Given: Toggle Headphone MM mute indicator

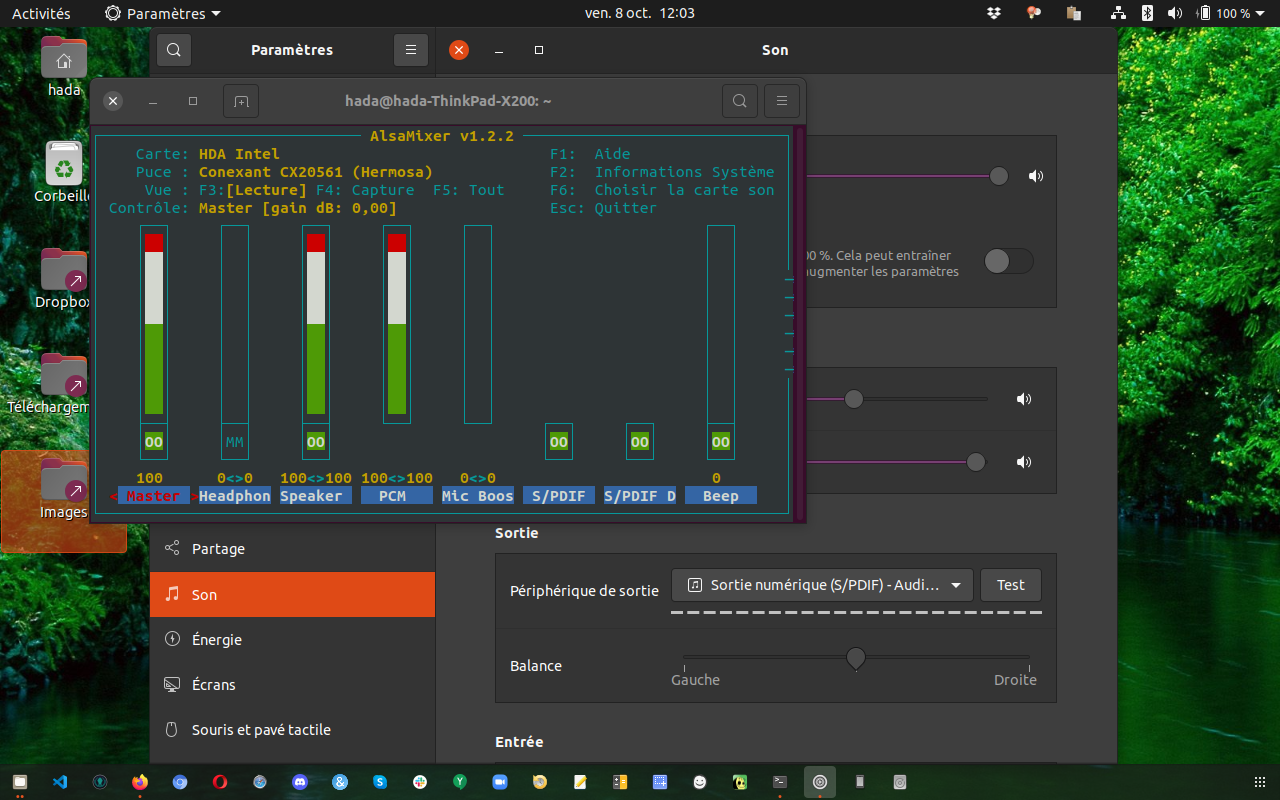Looking at the screenshot, I should point(235,442).
